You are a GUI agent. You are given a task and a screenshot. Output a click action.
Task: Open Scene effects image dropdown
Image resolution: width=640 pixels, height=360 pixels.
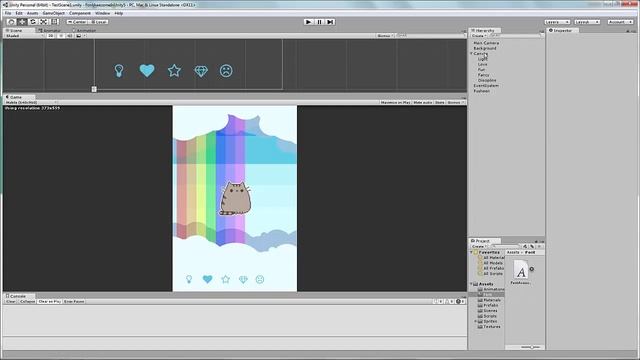pos(80,36)
